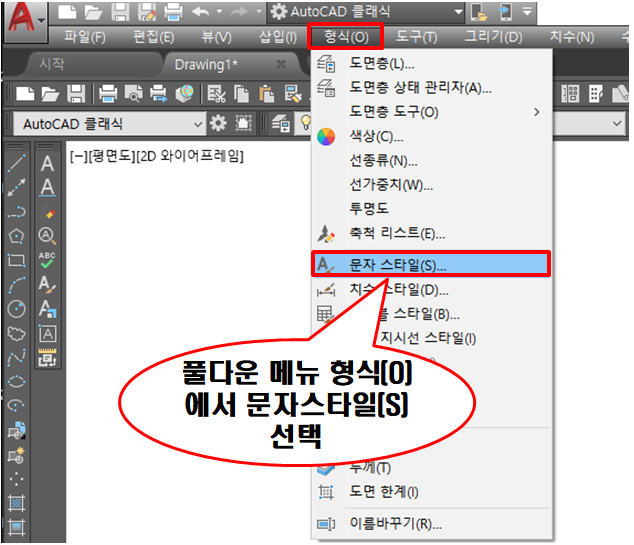The image size is (634, 545).
Task: Select the Hatch tool
Action: point(16,504)
